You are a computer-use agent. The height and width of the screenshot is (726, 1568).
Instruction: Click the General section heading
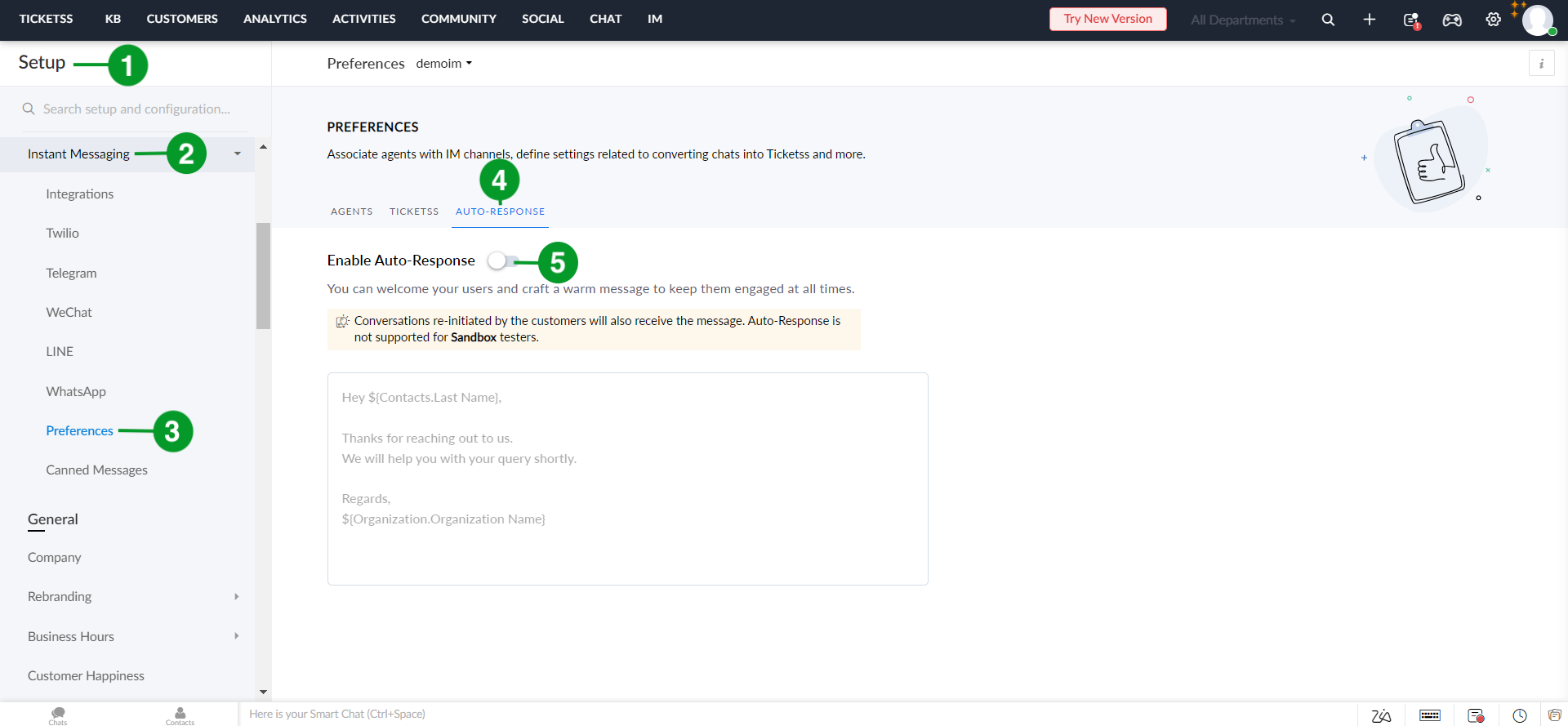(x=53, y=519)
